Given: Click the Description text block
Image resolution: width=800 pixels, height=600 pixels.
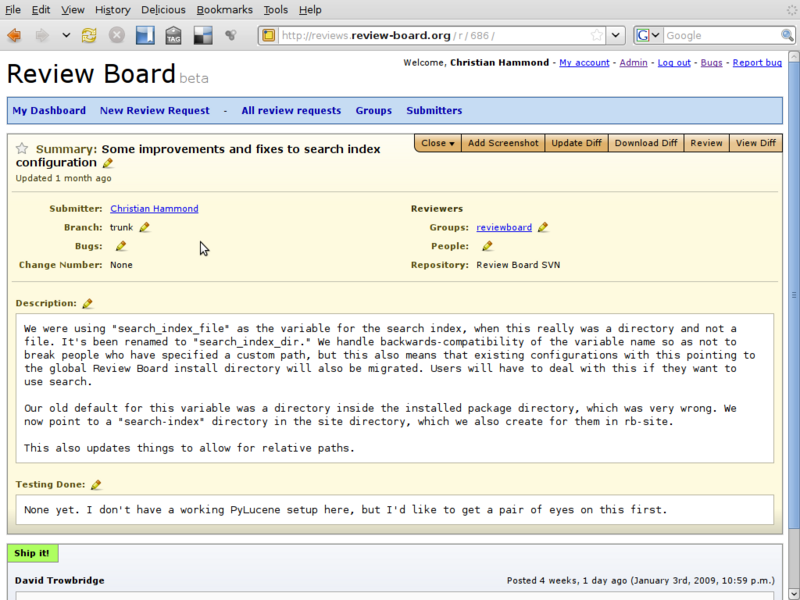Looking at the screenshot, I should coord(394,388).
